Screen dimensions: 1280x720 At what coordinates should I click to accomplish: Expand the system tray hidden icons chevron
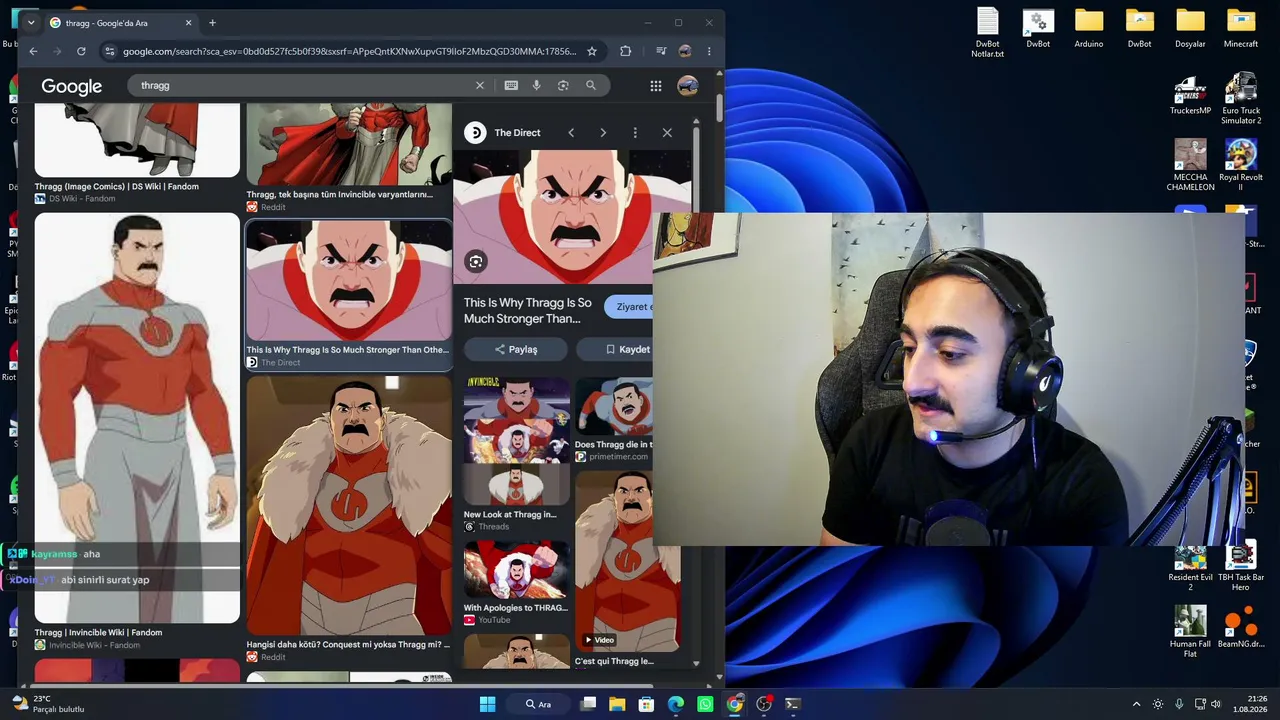(1136, 704)
